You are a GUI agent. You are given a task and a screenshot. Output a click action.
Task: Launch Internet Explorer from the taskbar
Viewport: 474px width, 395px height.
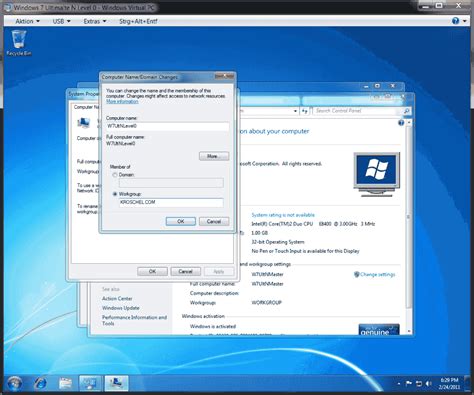tap(40, 383)
